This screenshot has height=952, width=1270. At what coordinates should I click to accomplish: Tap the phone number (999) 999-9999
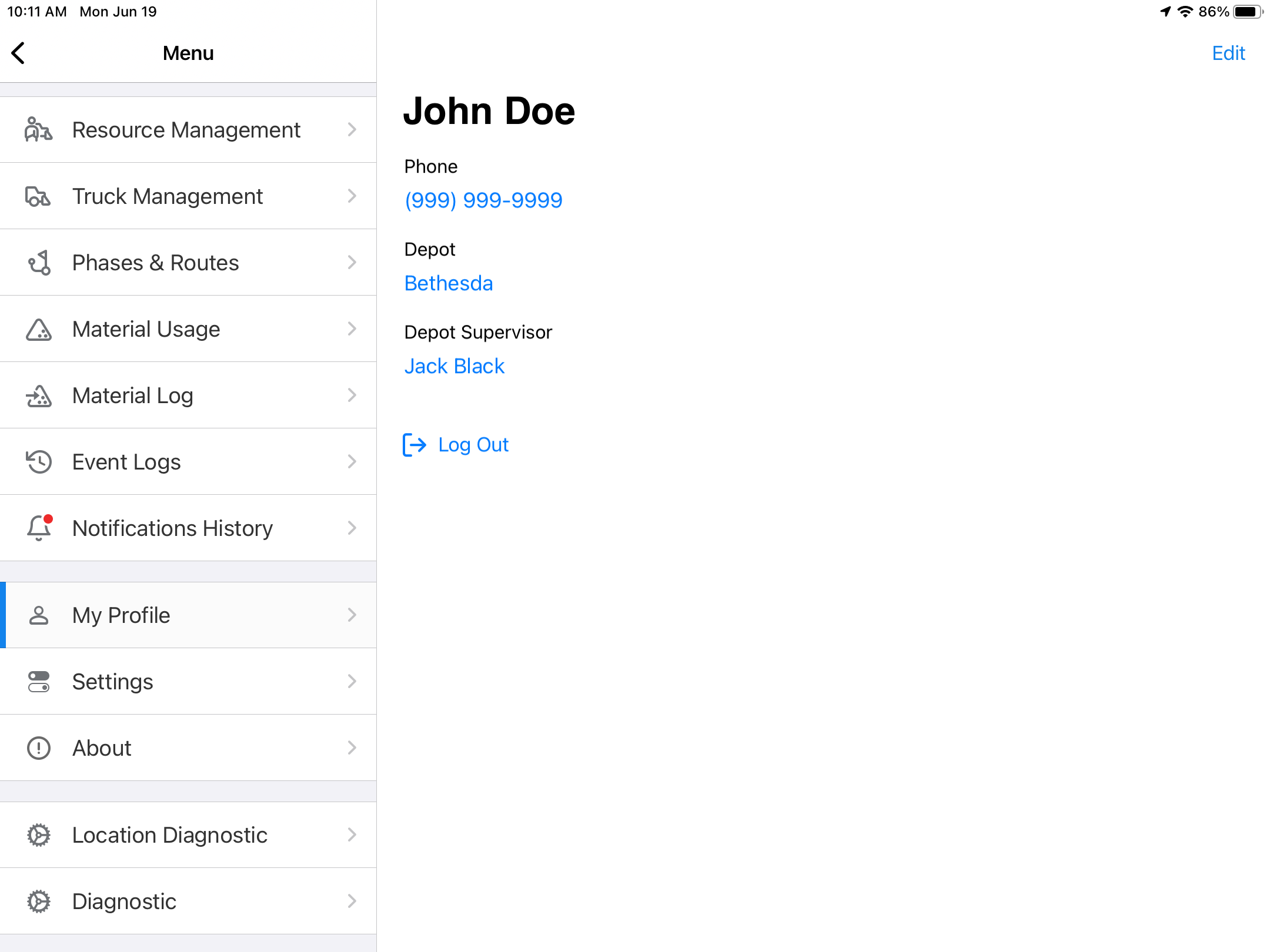(x=483, y=200)
